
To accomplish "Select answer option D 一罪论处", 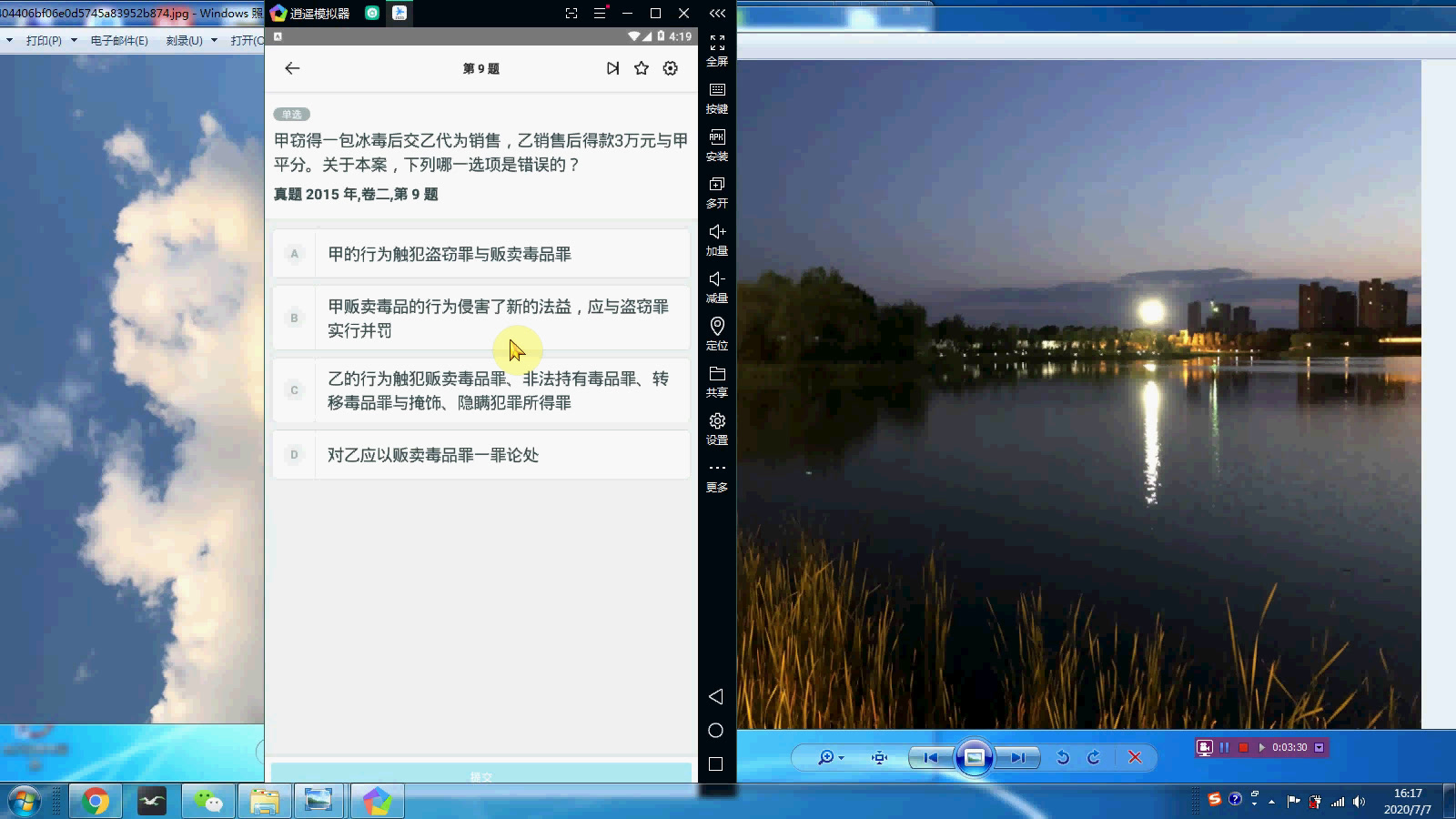I will (481, 455).
